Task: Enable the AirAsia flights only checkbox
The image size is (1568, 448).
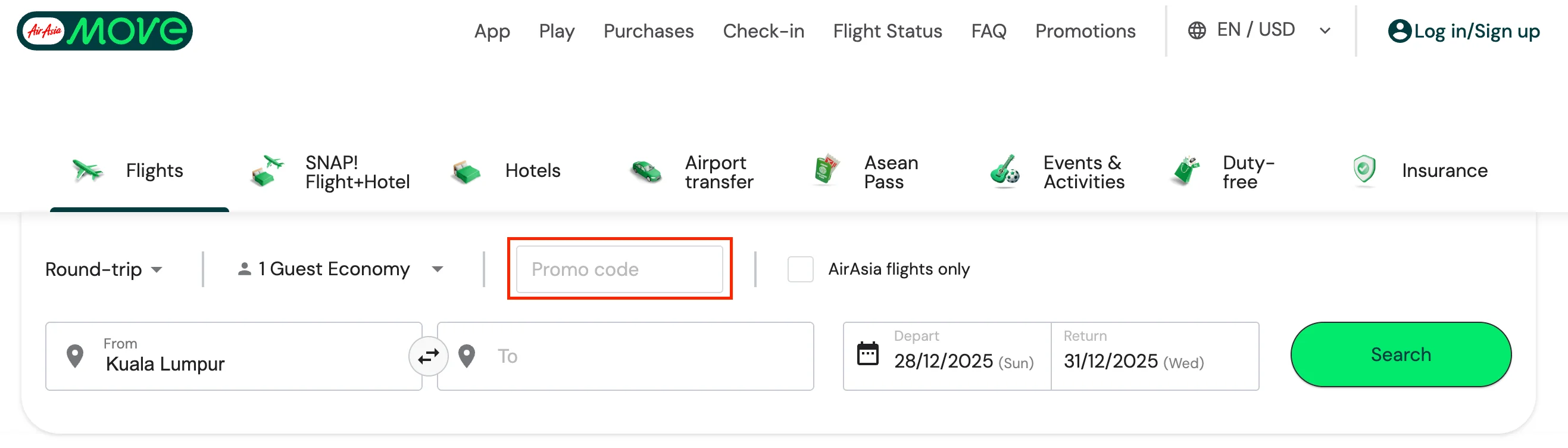Action: point(800,269)
